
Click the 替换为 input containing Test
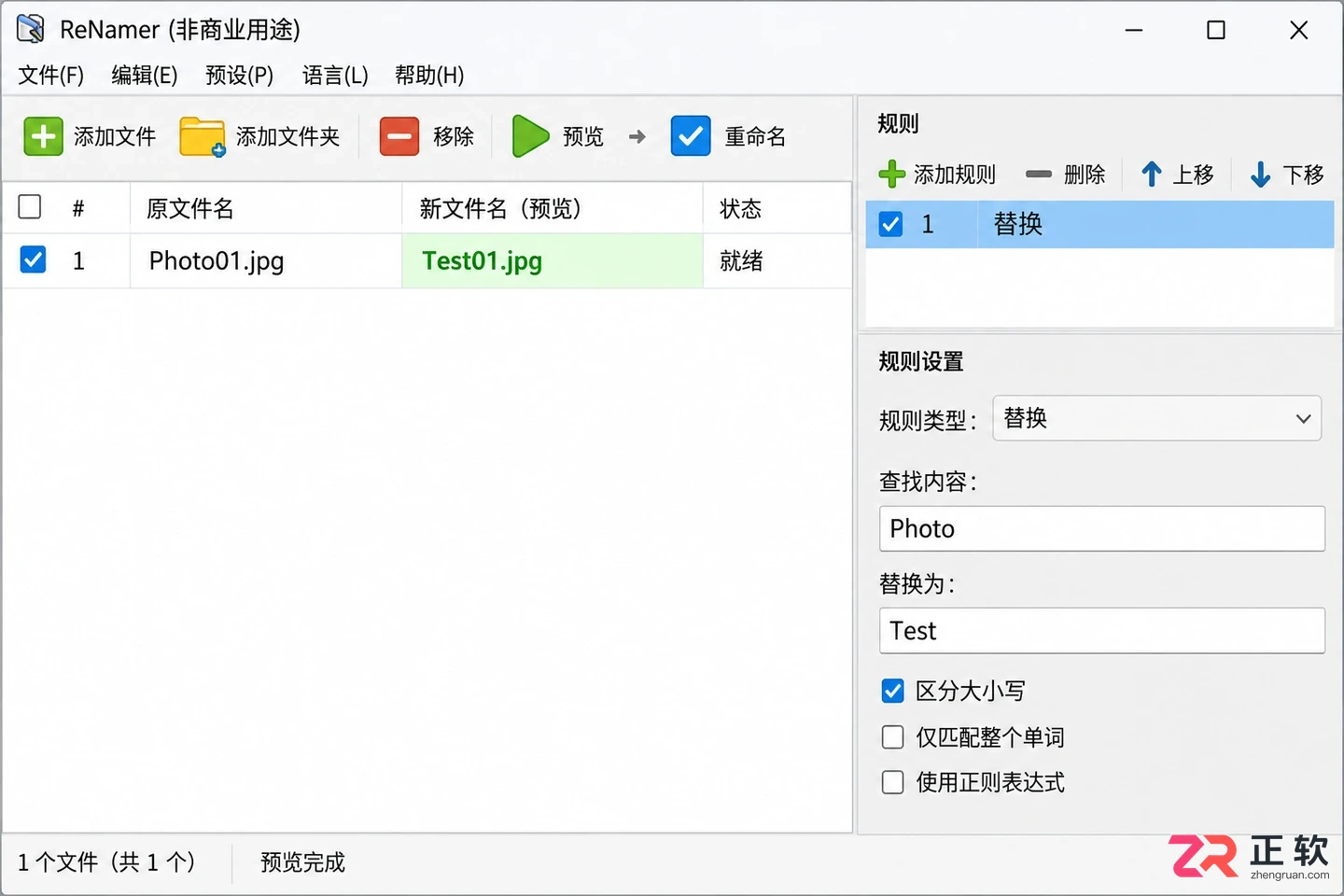pos(1102,631)
